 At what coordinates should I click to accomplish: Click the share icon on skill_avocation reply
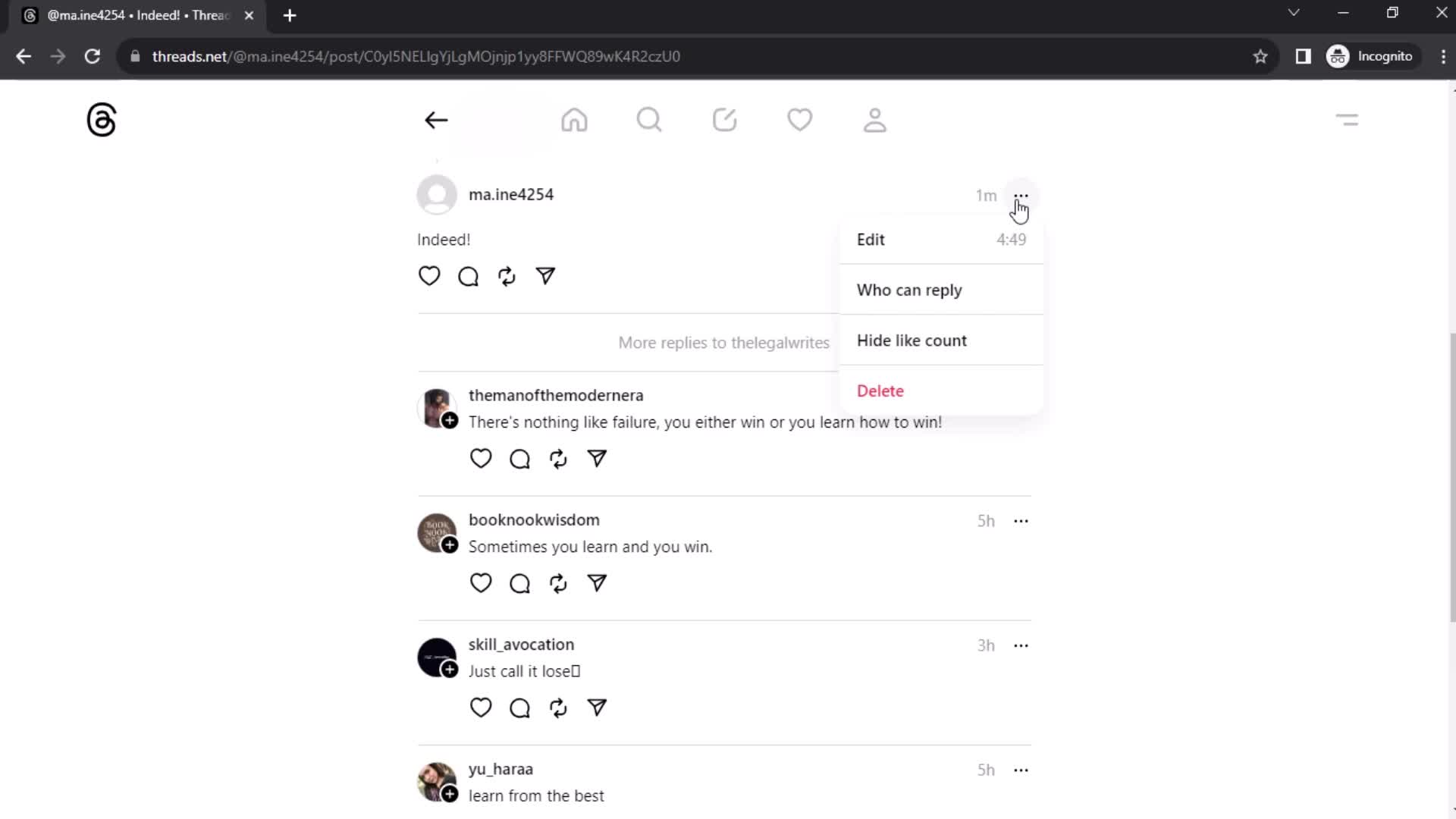click(x=597, y=708)
